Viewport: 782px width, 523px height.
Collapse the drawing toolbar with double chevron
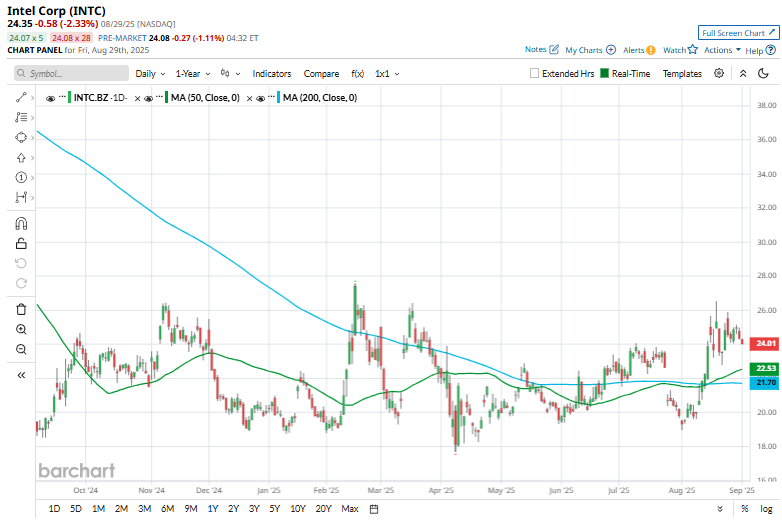coord(21,375)
